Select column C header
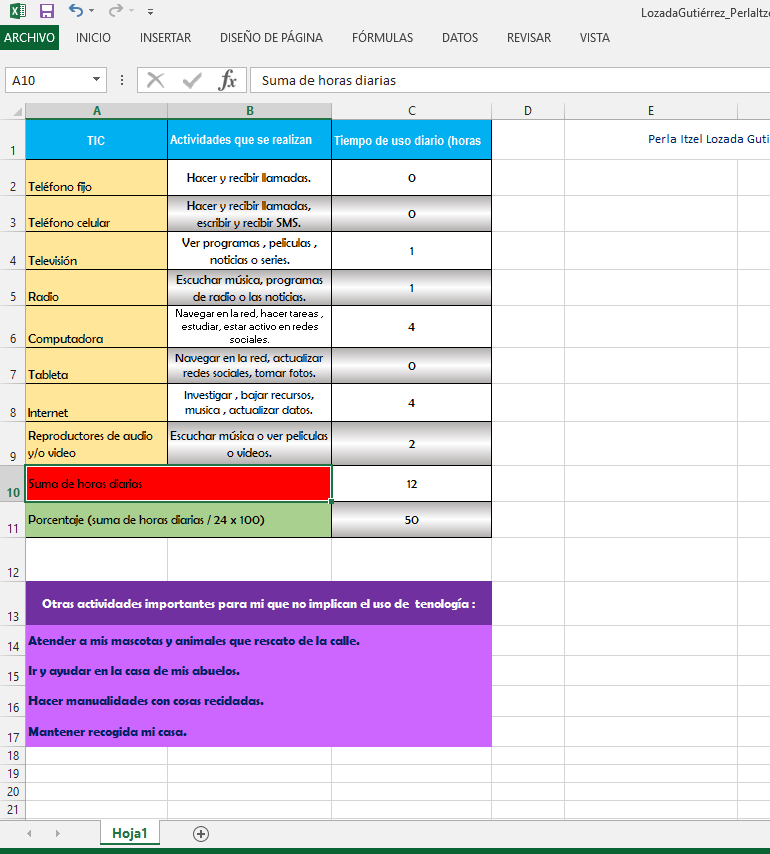Viewport: 770px width, 854px height. 412,111
